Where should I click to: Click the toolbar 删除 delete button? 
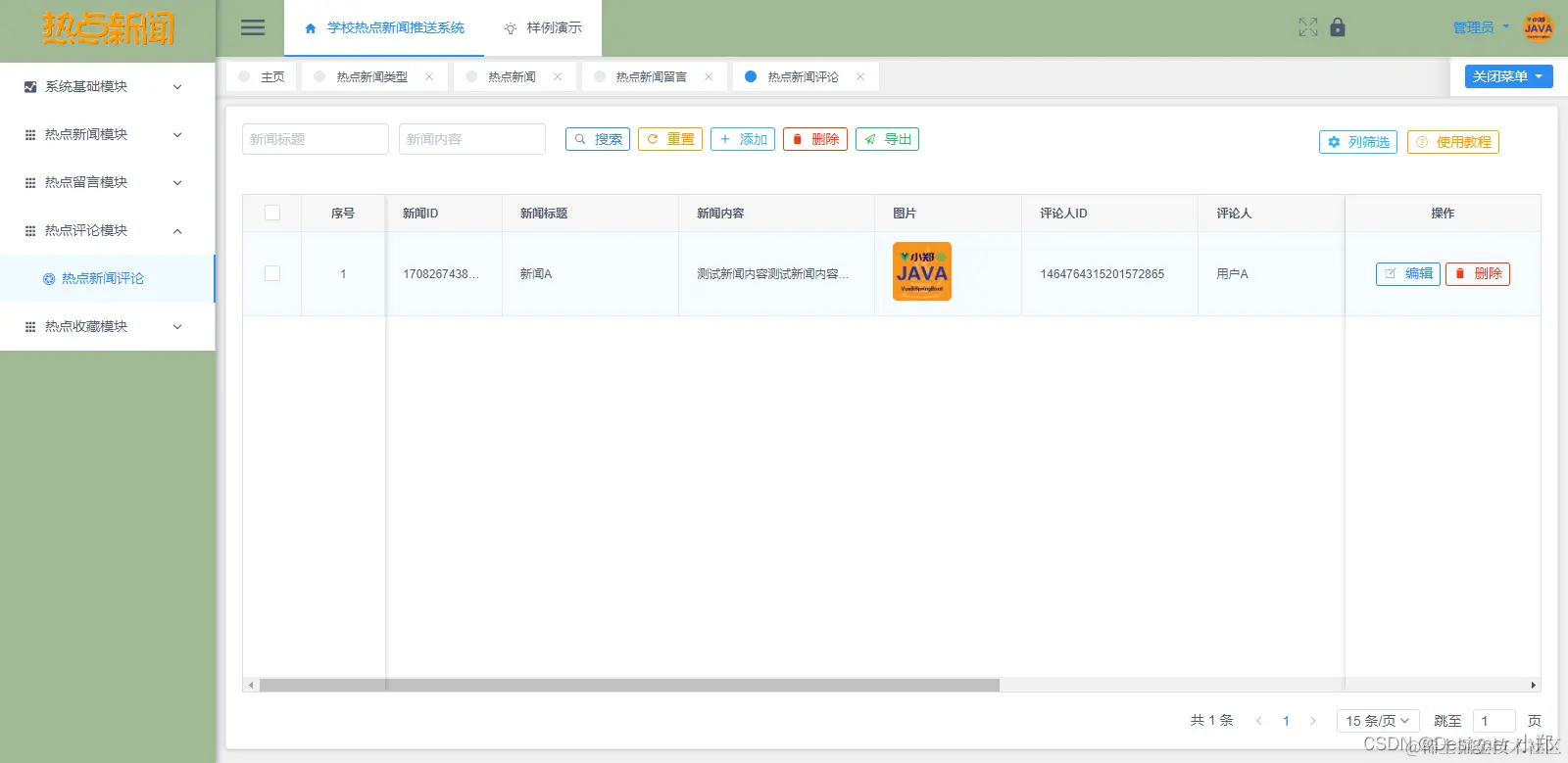[x=815, y=139]
